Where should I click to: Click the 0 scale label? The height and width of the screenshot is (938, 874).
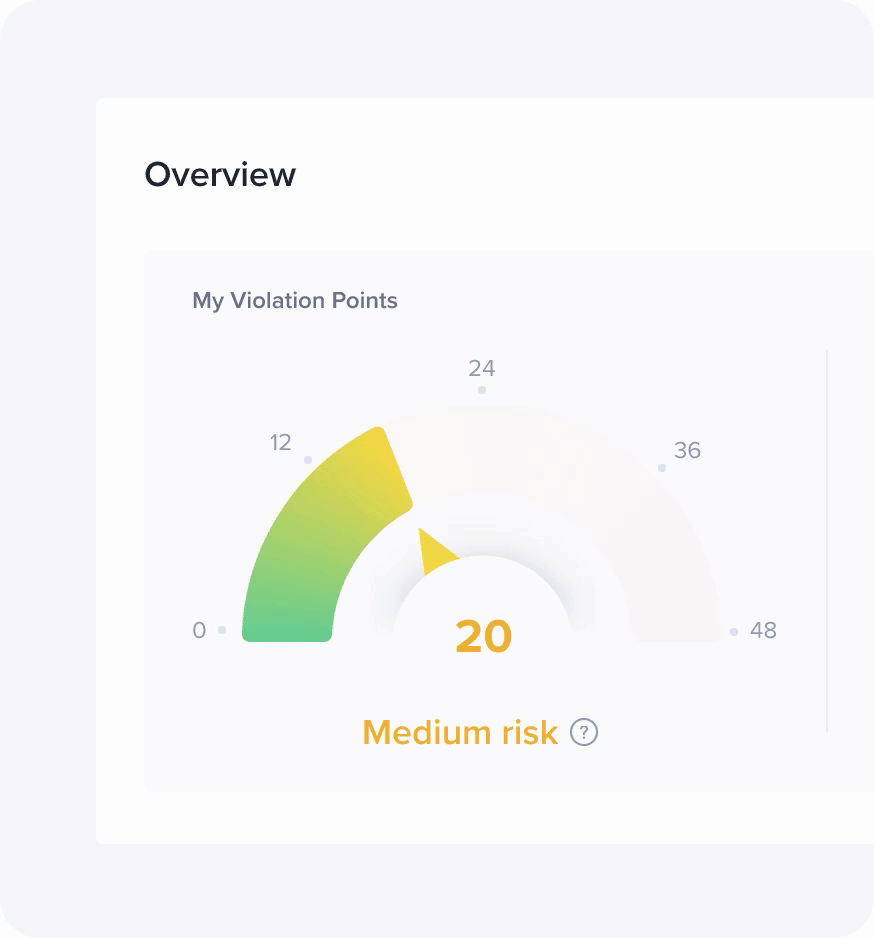199,631
